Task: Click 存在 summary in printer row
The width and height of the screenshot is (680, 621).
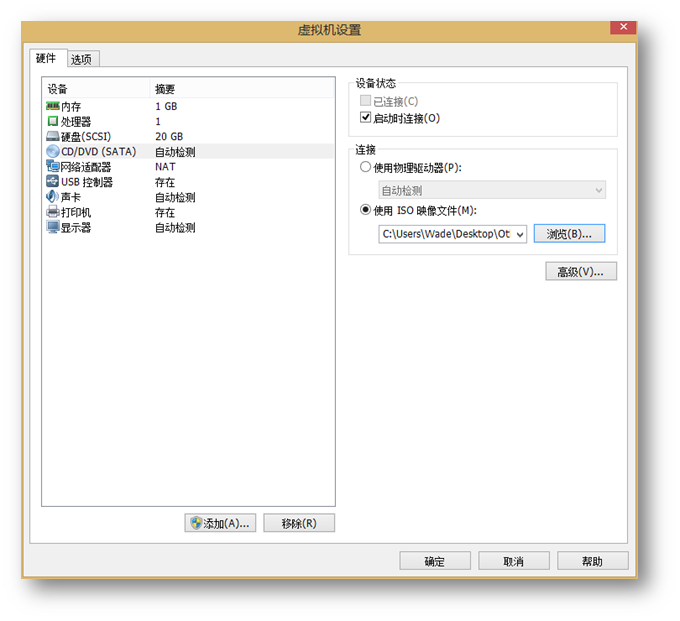Action: pos(165,212)
